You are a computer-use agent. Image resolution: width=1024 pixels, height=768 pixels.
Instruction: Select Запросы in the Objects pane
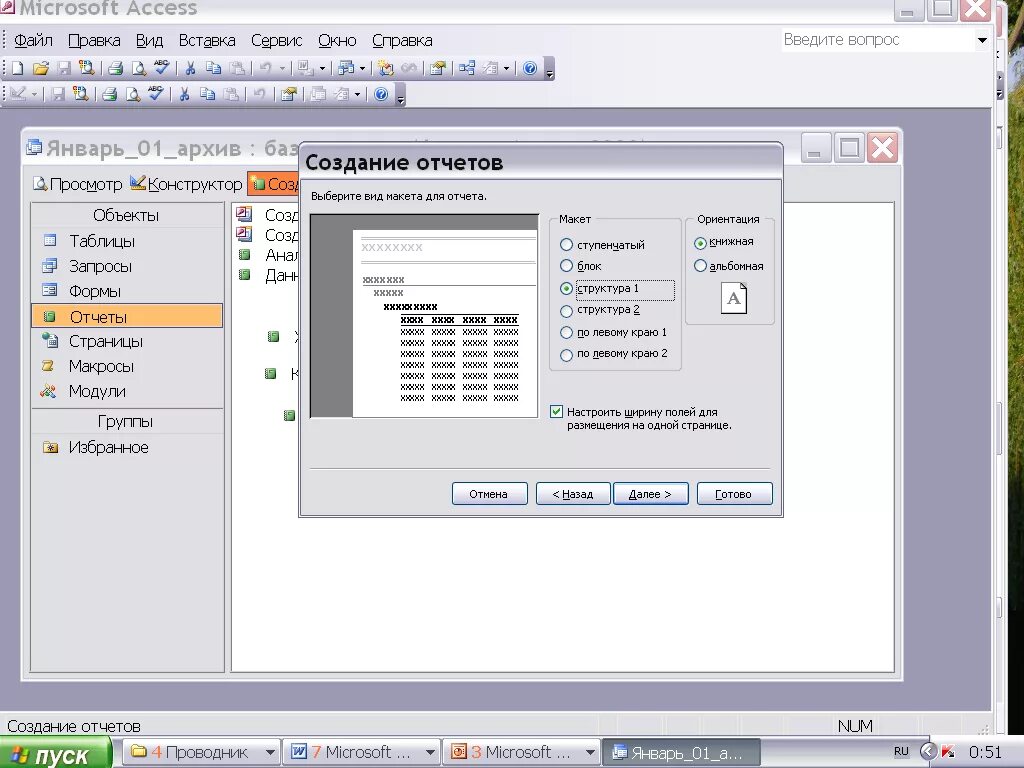[x=101, y=266]
